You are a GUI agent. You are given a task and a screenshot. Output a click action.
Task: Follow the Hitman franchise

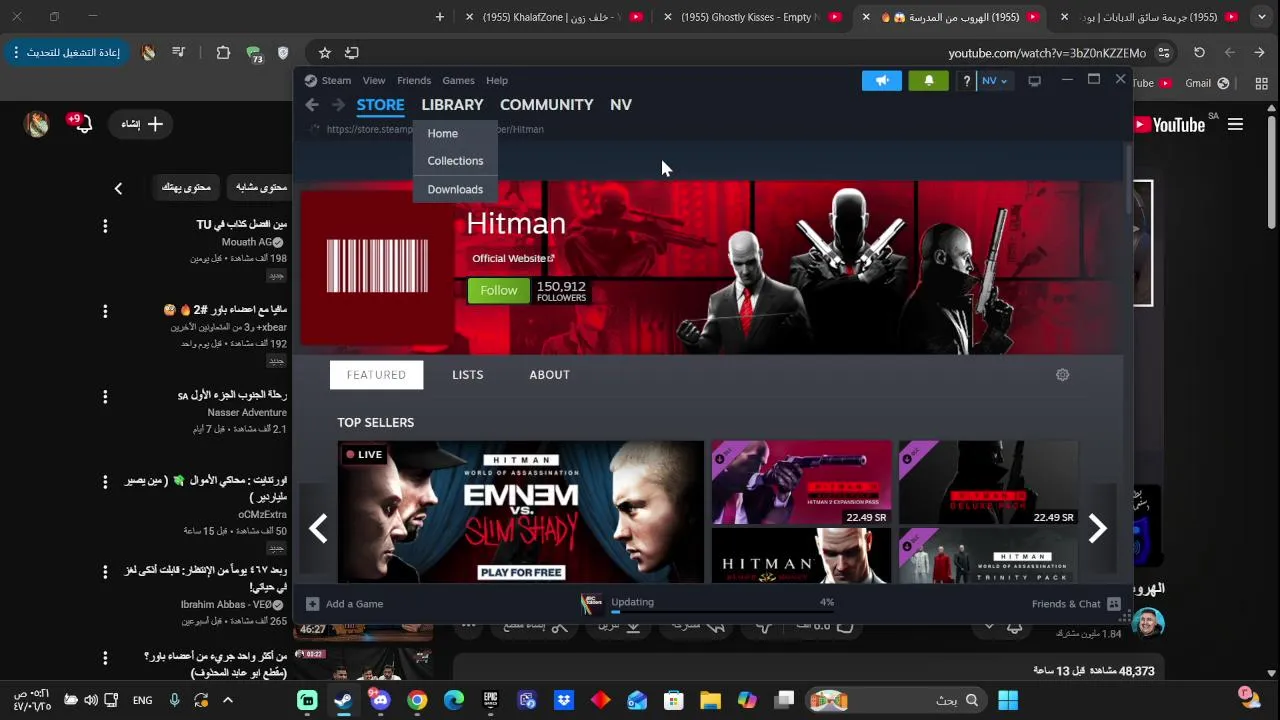click(x=498, y=291)
